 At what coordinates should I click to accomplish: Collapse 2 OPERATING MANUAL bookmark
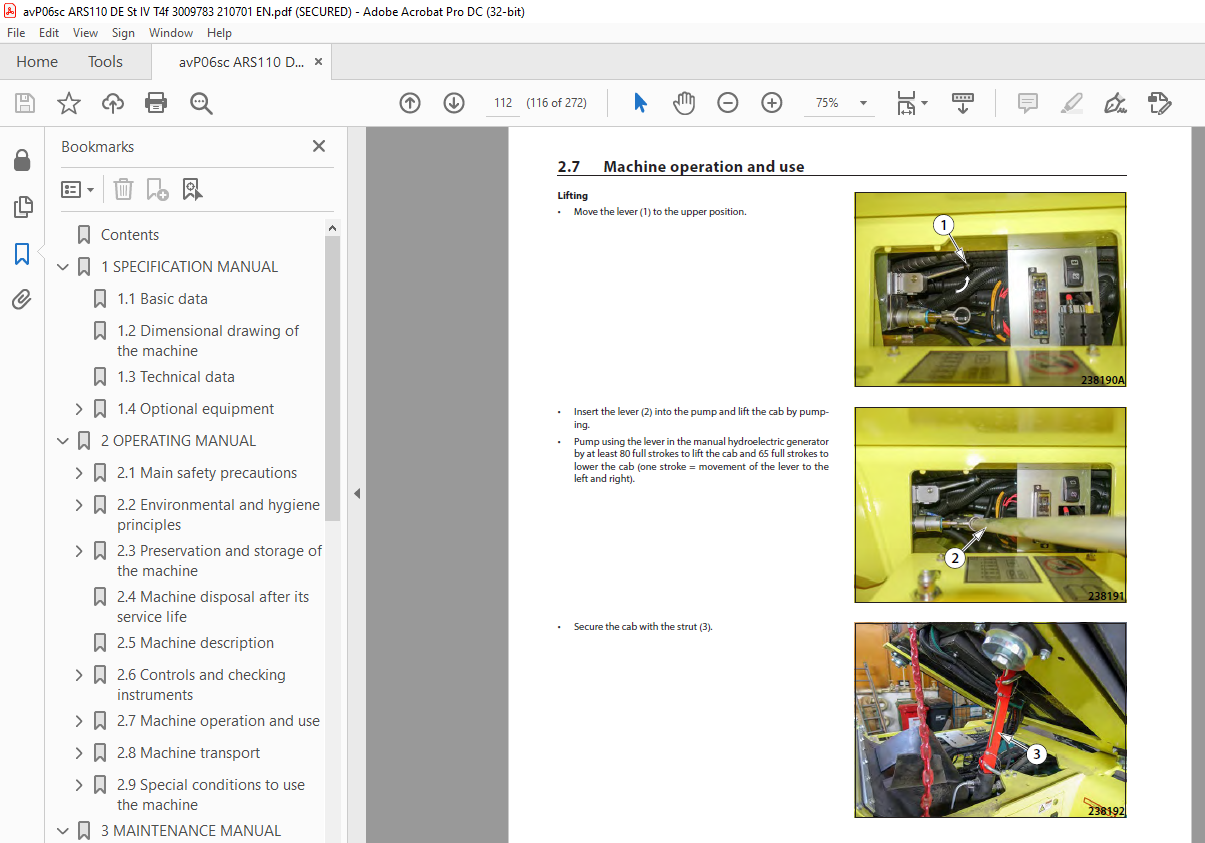[63, 441]
